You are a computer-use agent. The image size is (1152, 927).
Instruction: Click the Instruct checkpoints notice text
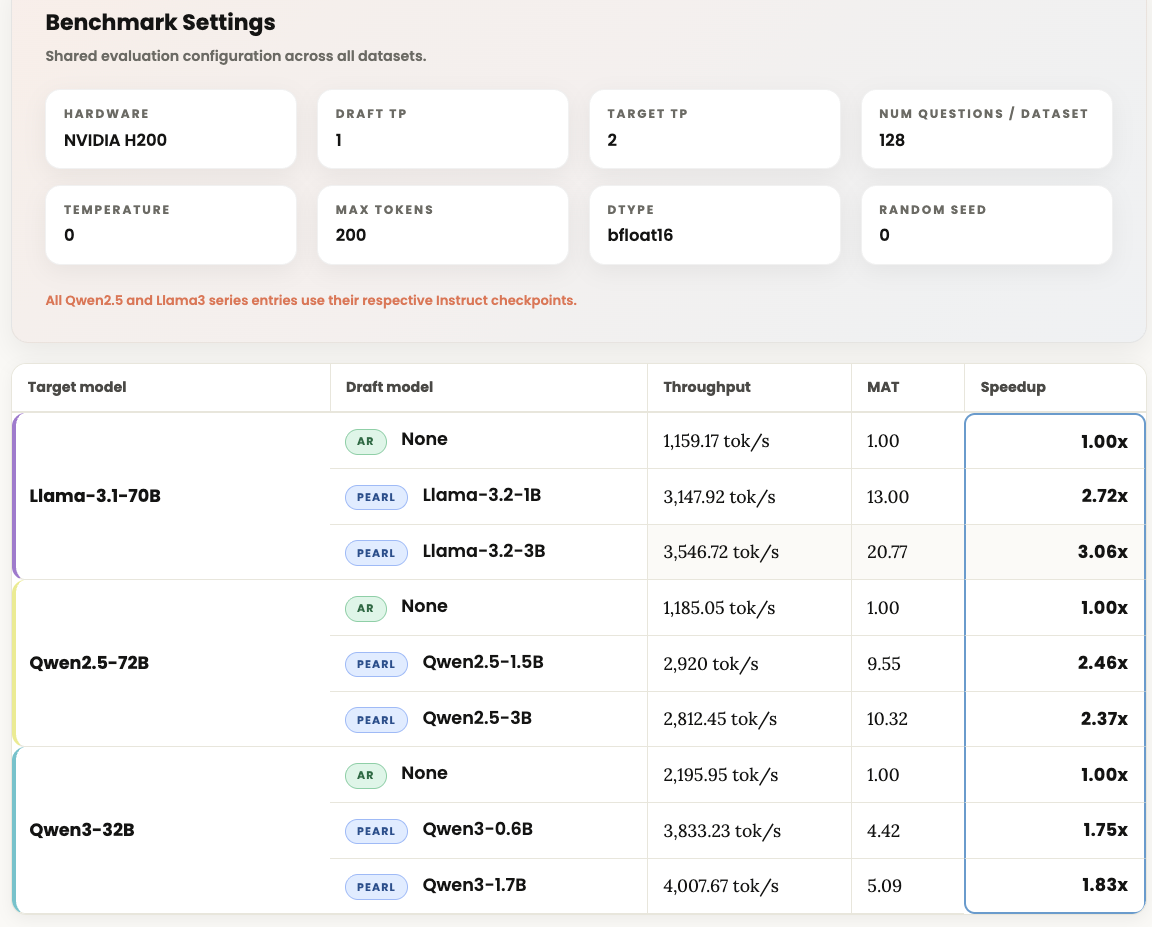(310, 299)
